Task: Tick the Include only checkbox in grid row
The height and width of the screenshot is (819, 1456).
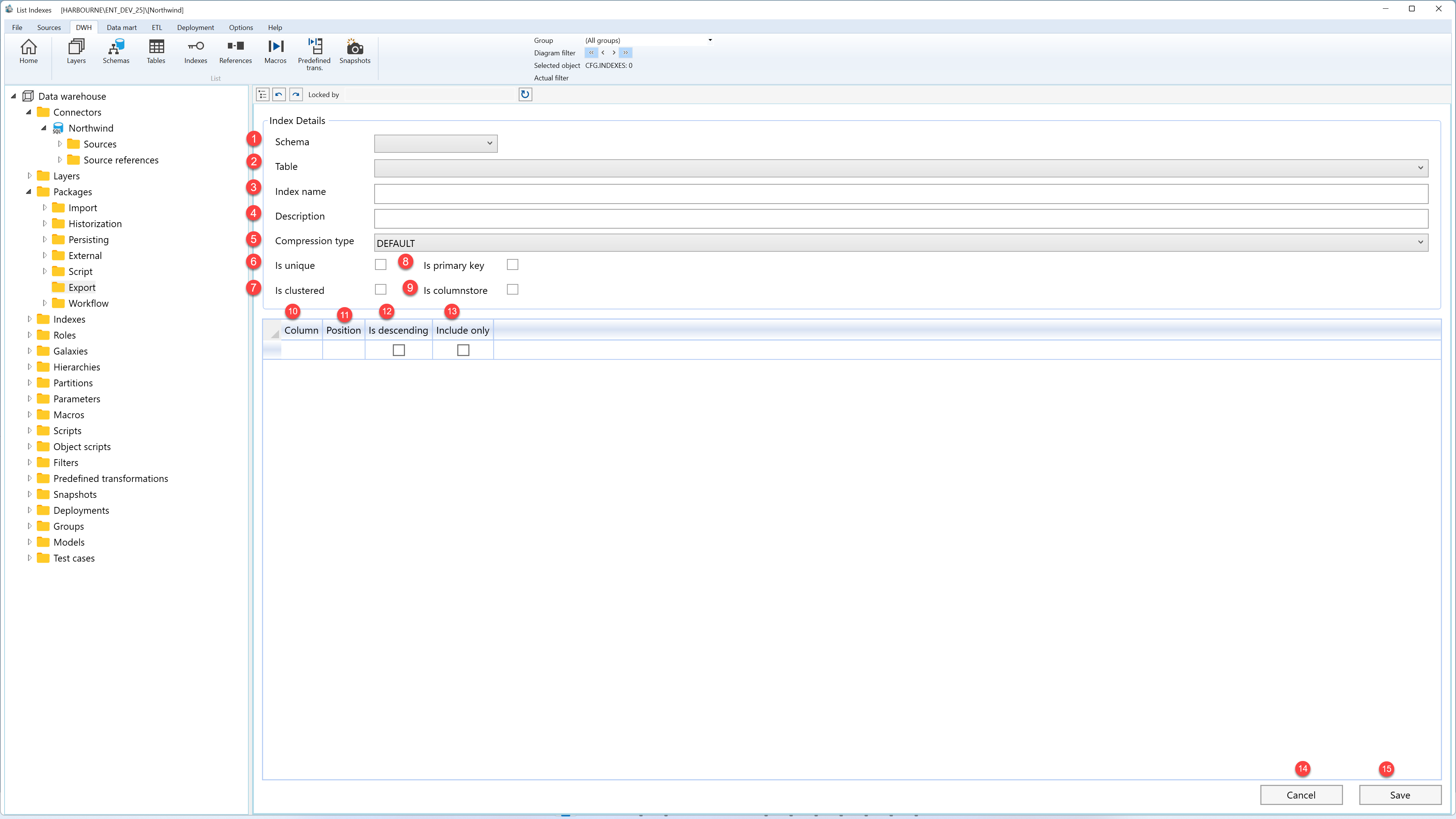Action: (463, 350)
